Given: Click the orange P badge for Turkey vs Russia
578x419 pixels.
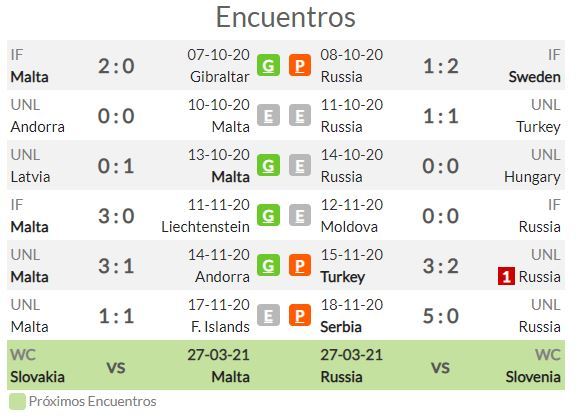Looking at the screenshot, I should click(x=300, y=266).
